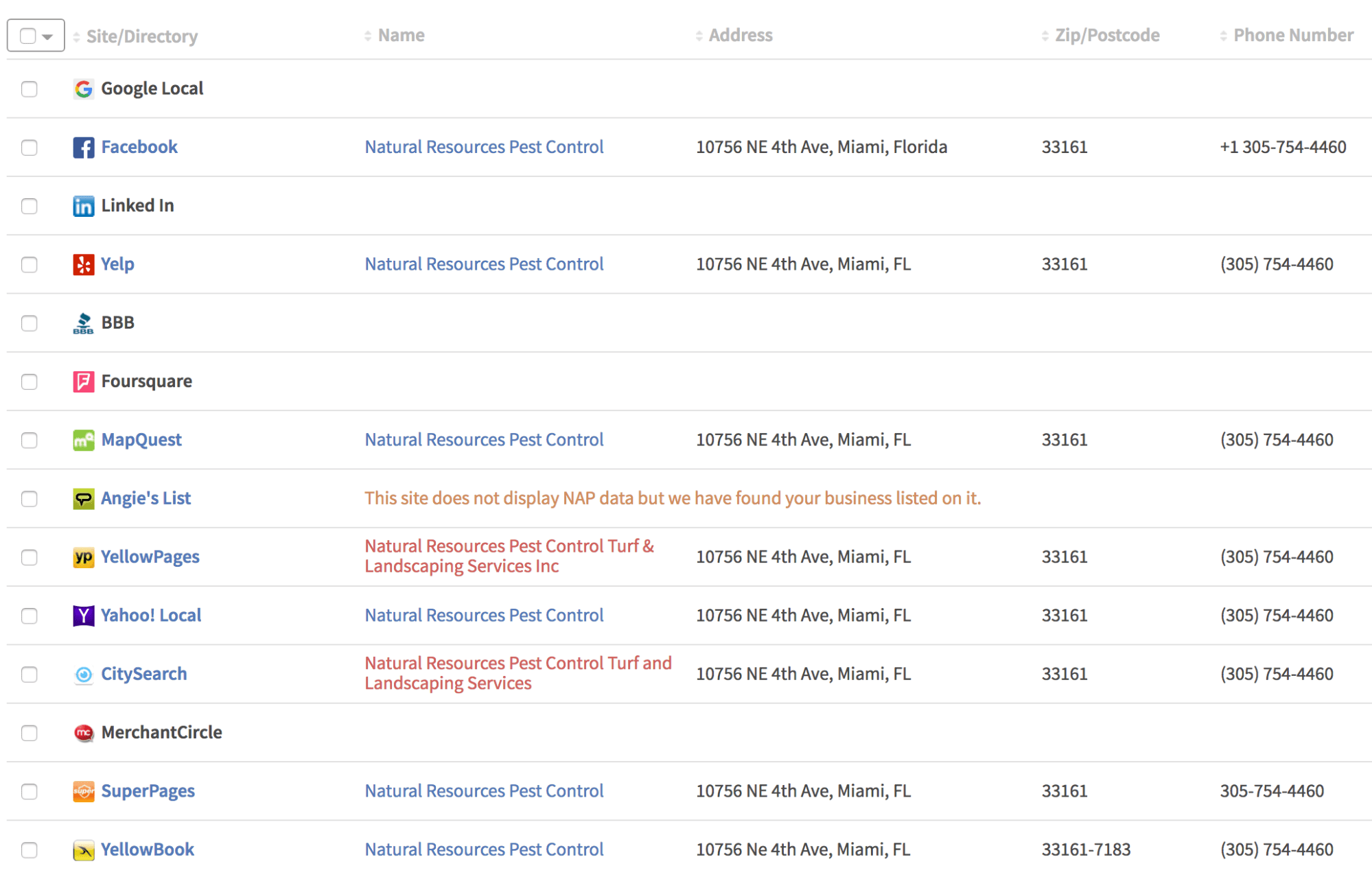Check the YellowBook row checkbox
1372x877 pixels.
click(x=29, y=850)
